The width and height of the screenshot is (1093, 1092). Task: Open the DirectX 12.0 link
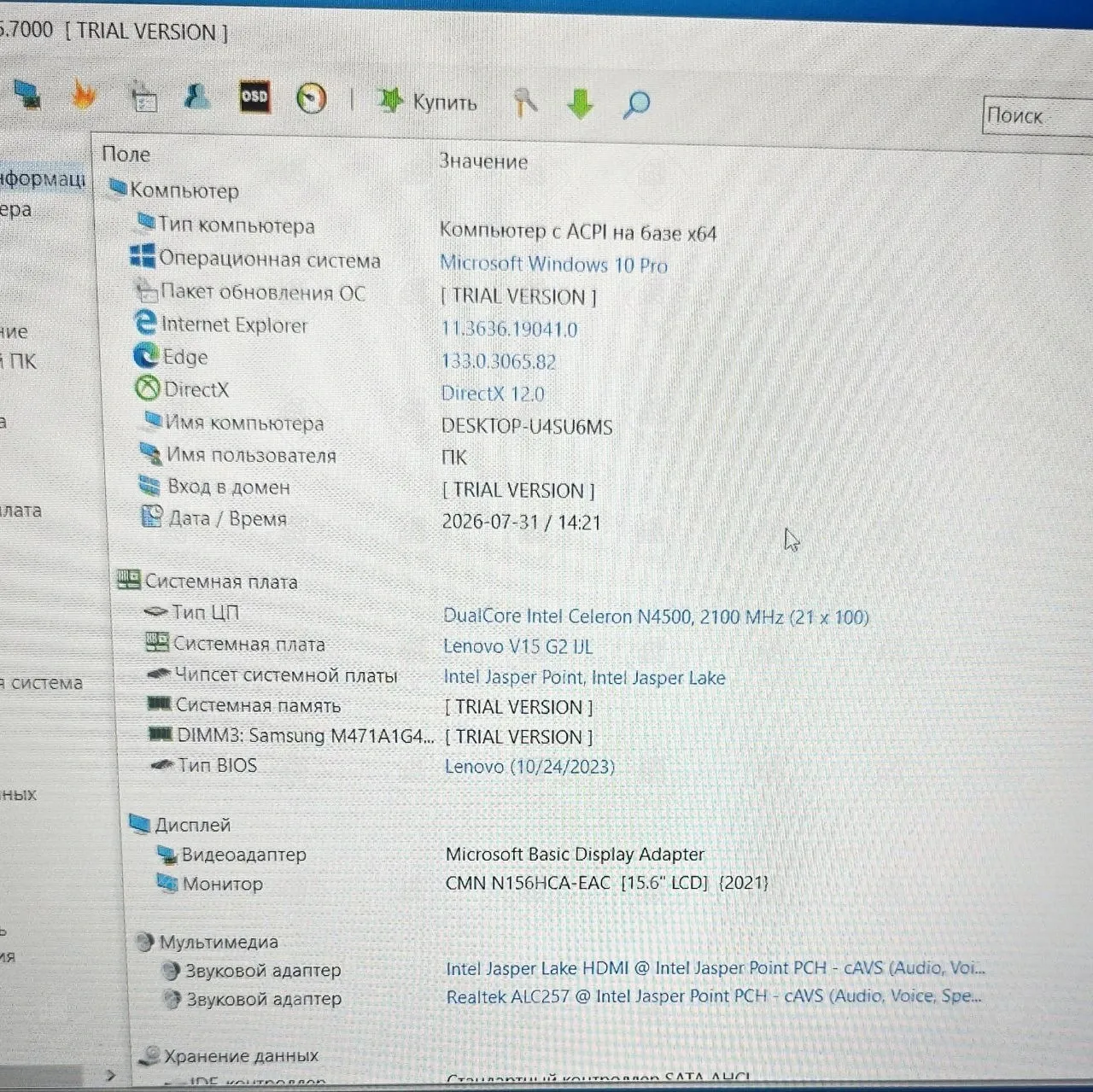(493, 394)
